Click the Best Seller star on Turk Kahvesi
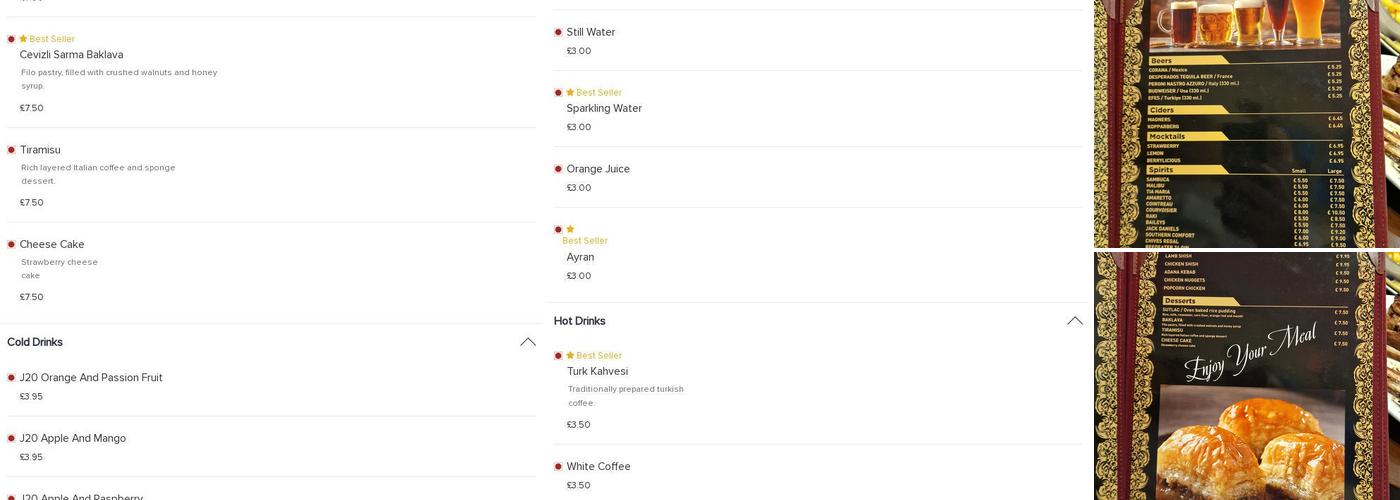The width and height of the screenshot is (1400, 500). (570, 356)
